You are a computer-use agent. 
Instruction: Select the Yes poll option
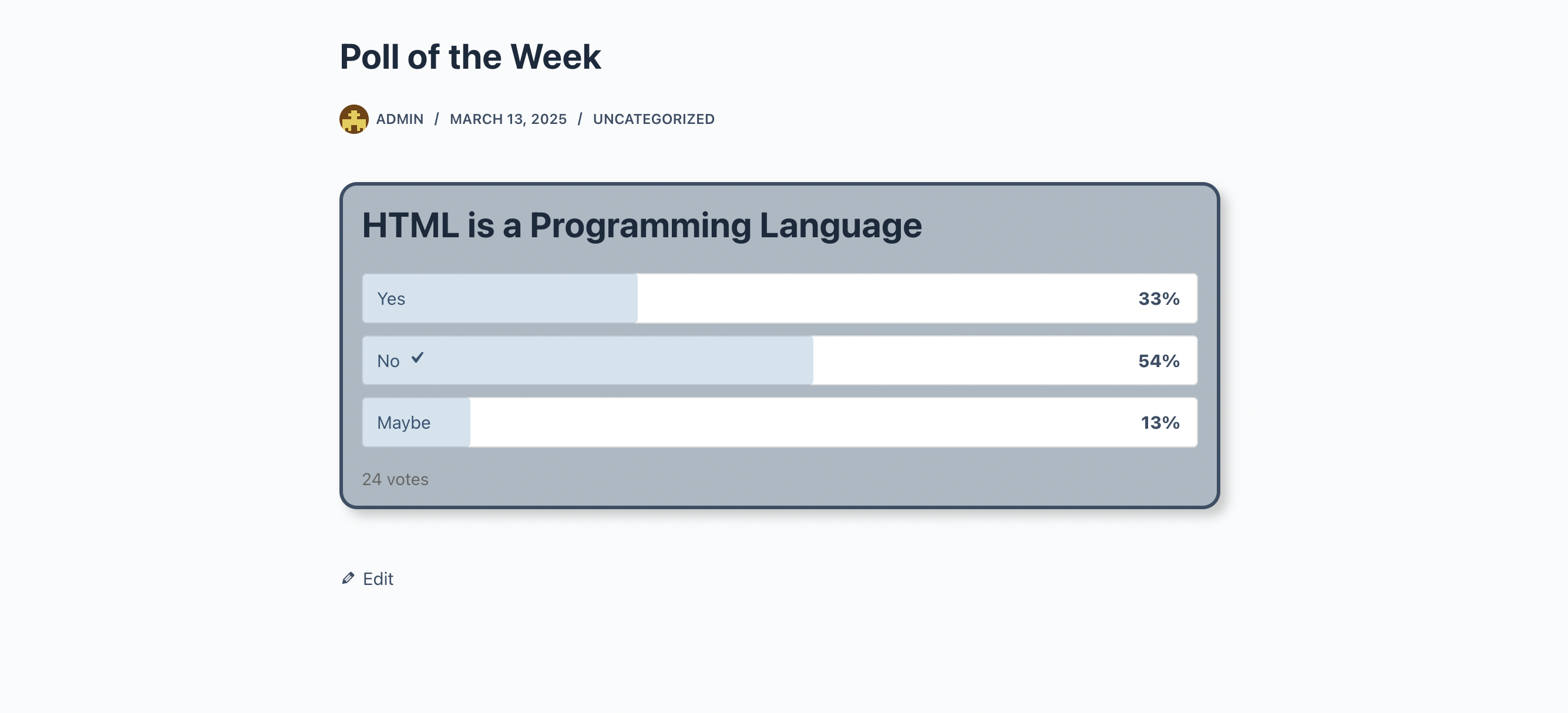click(x=780, y=298)
